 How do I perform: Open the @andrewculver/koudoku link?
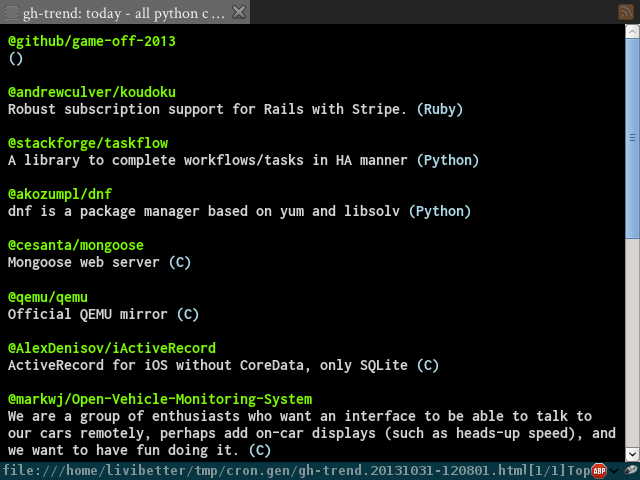pyautogui.click(x=92, y=92)
